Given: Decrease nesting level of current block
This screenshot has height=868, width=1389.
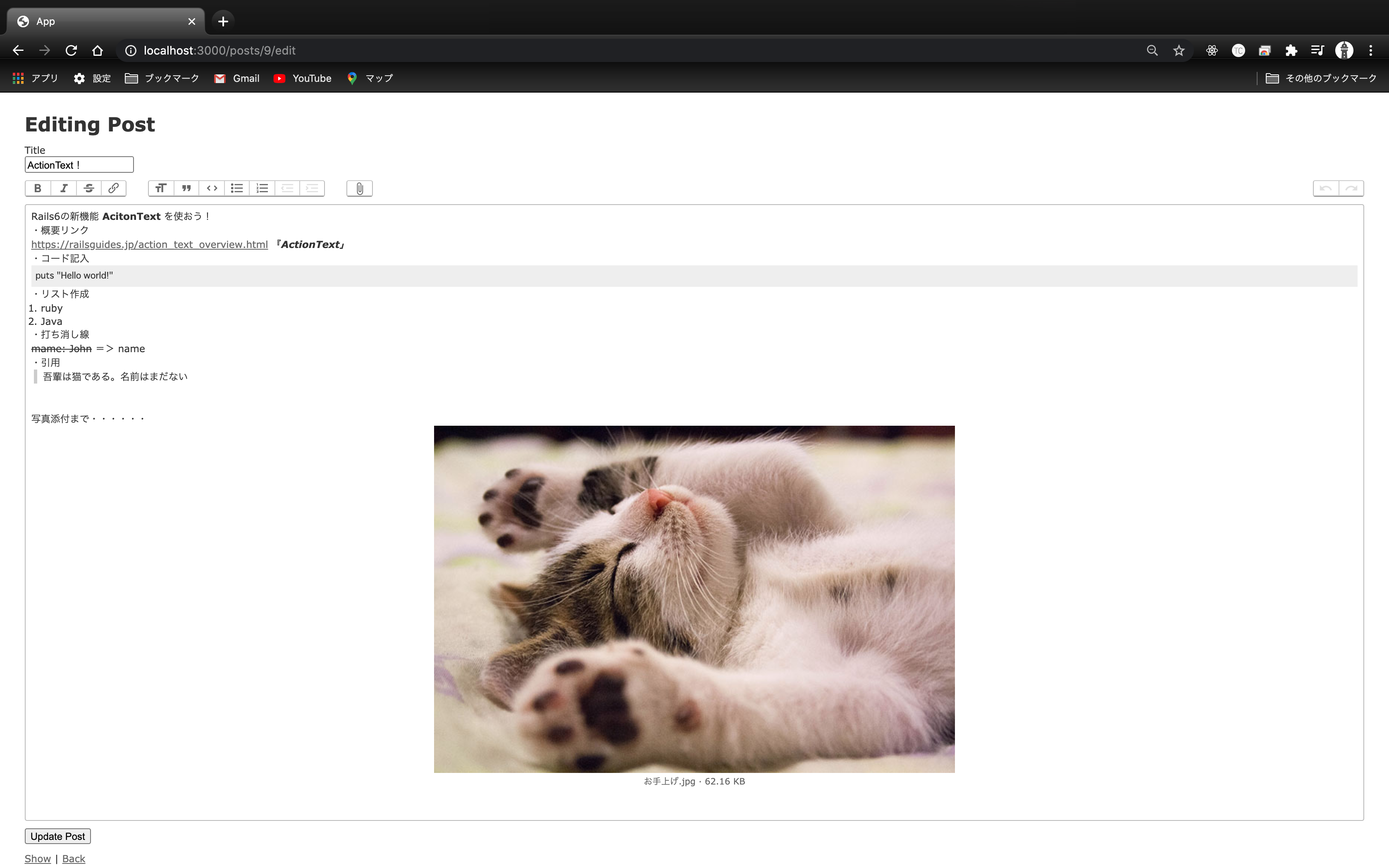Looking at the screenshot, I should tap(287, 188).
